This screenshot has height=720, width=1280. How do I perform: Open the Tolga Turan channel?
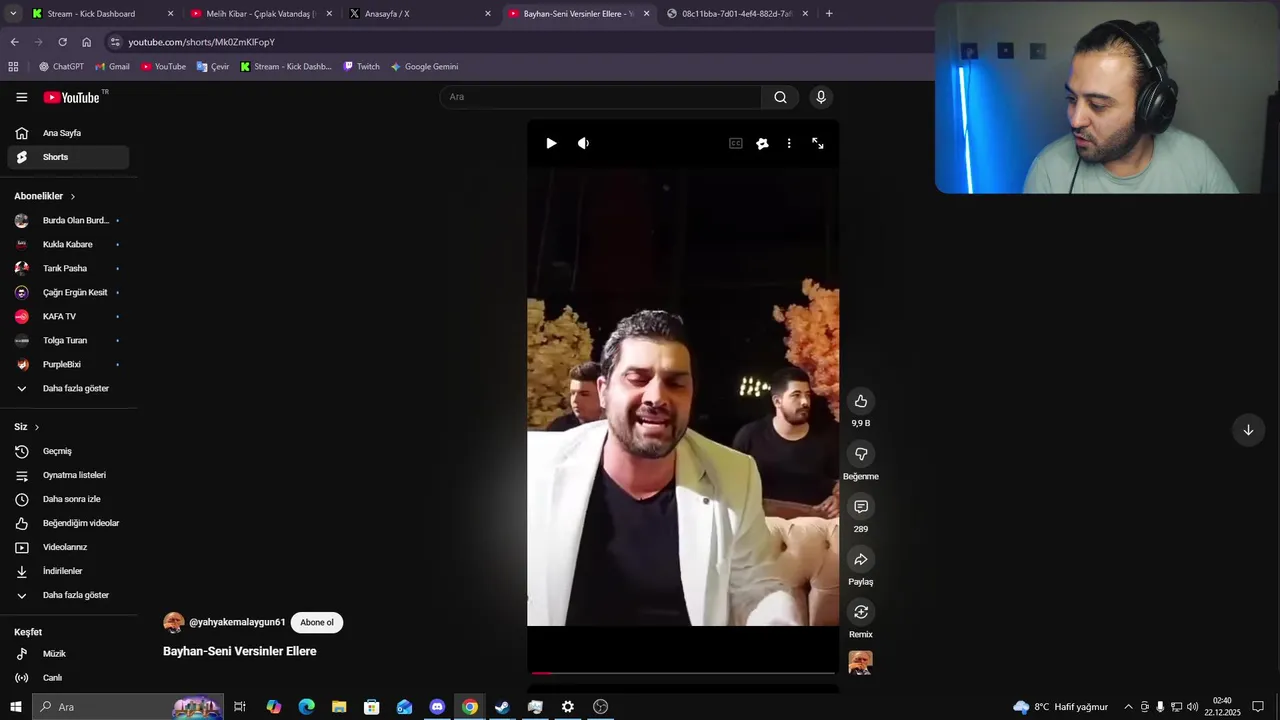point(68,340)
